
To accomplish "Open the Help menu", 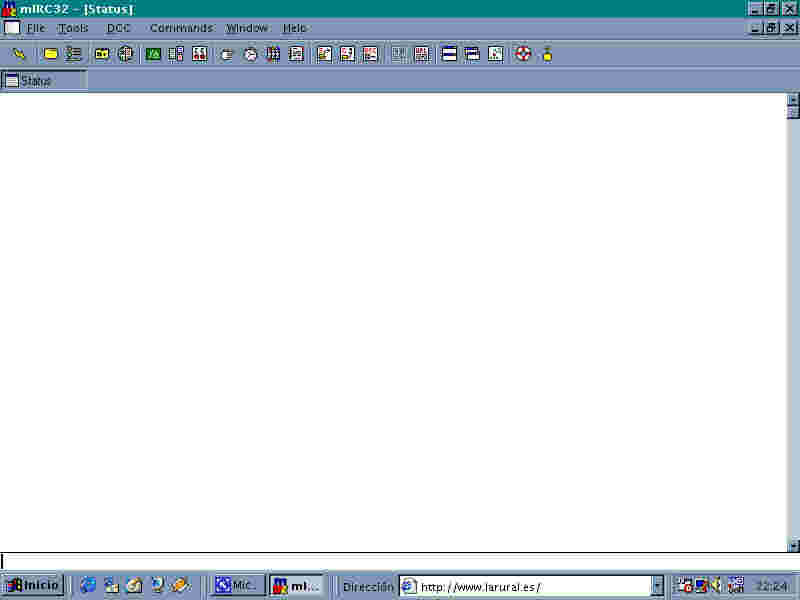I will tap(294, 28).
